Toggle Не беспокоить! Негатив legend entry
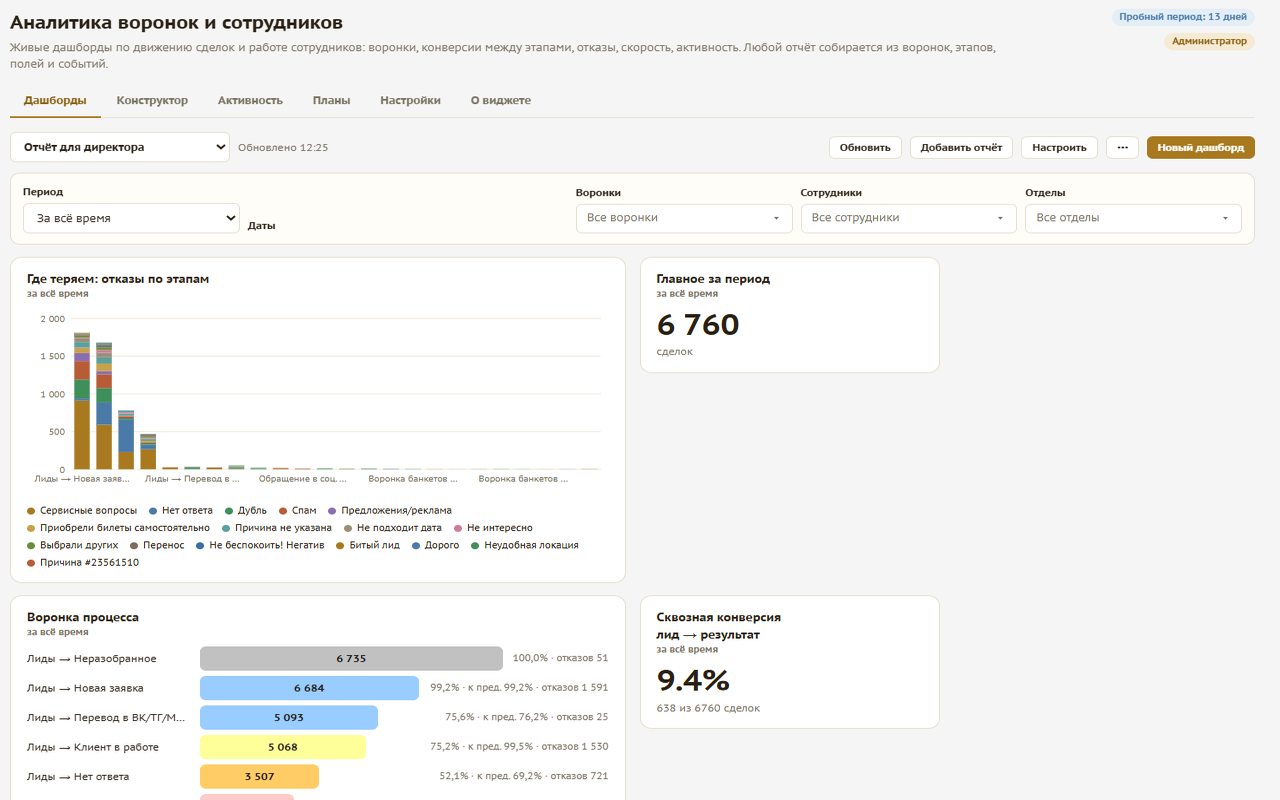Viewport: 1280px width, 800px height. pyautogui.click(x=260, y=545)
